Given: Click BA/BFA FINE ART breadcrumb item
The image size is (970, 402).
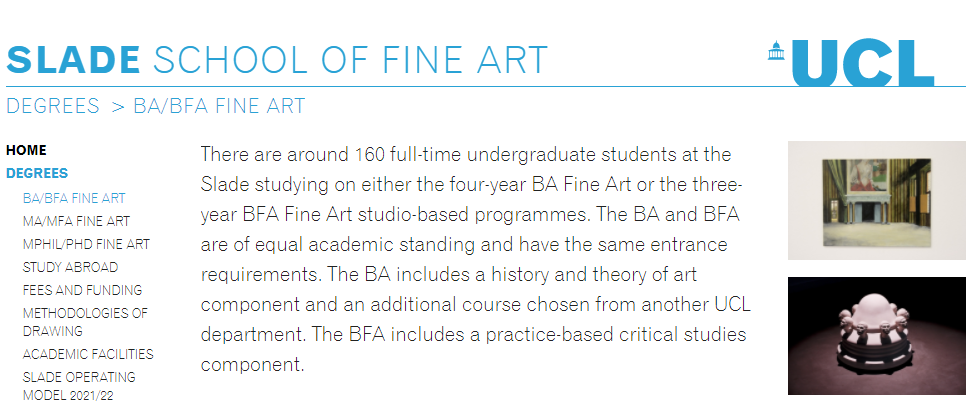Looking at the screenshot, I should pyautogui.click(x=220, y=106).
